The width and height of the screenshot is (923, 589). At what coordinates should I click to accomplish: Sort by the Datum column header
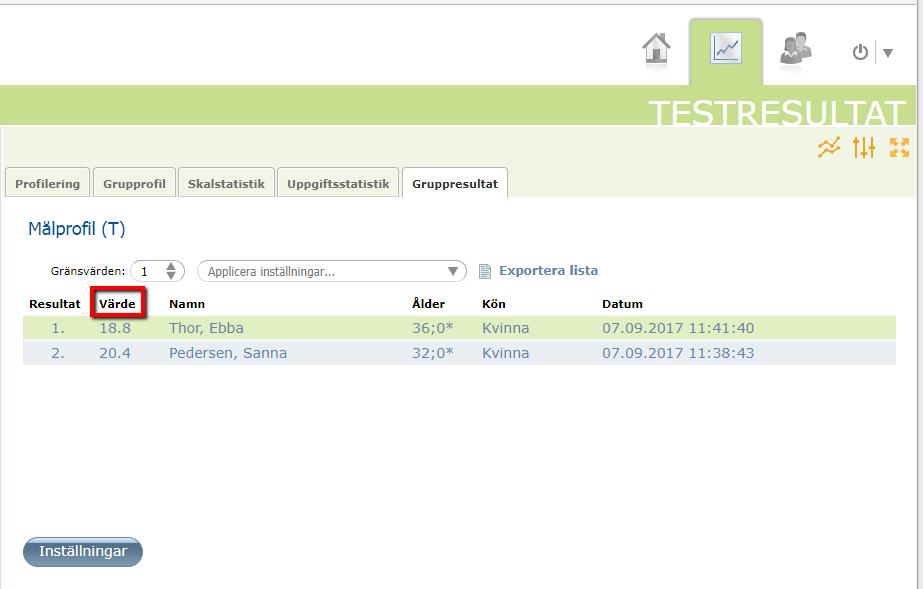coord(622,304)
